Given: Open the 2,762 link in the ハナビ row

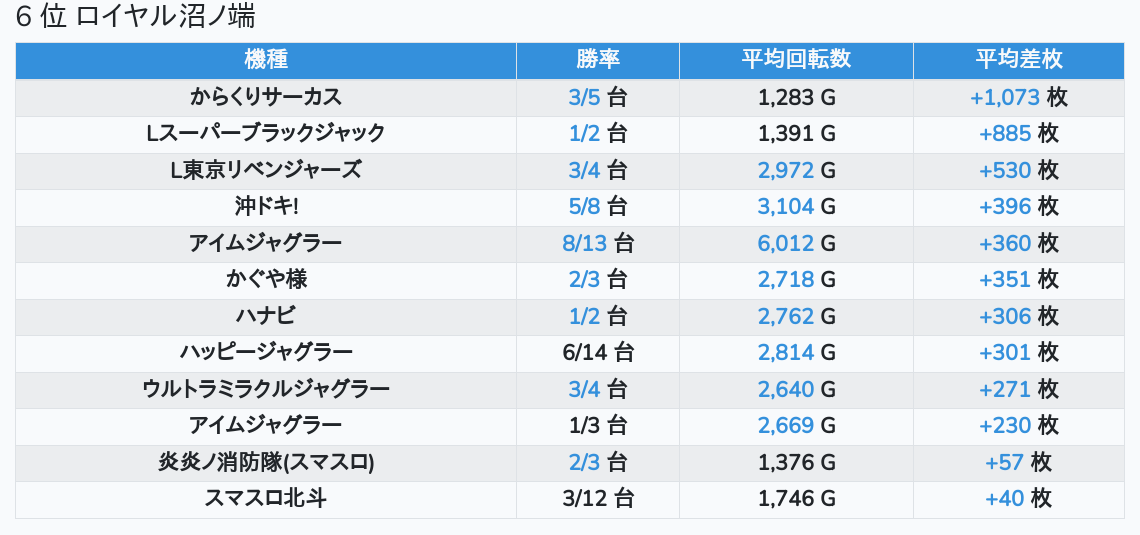Looking at the screenshot, I should click(786, 316).
